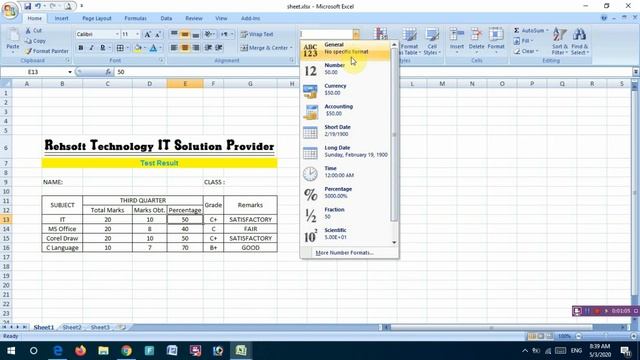Open the Name Box dropdown arrow
The width and height of the screenshot is (640, 360).
point(70,72)
